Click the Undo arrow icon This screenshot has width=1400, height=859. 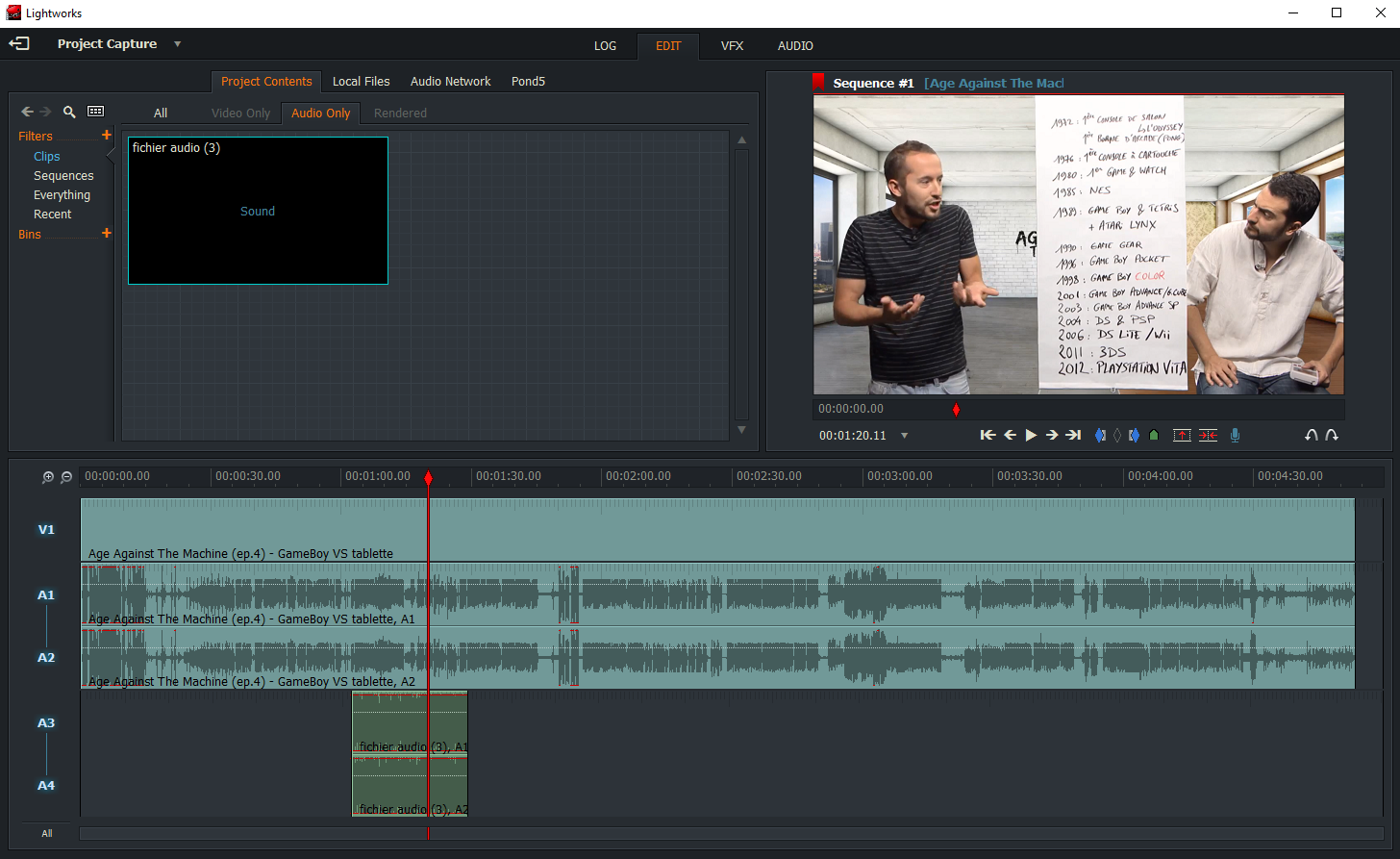pos(1311,436)
